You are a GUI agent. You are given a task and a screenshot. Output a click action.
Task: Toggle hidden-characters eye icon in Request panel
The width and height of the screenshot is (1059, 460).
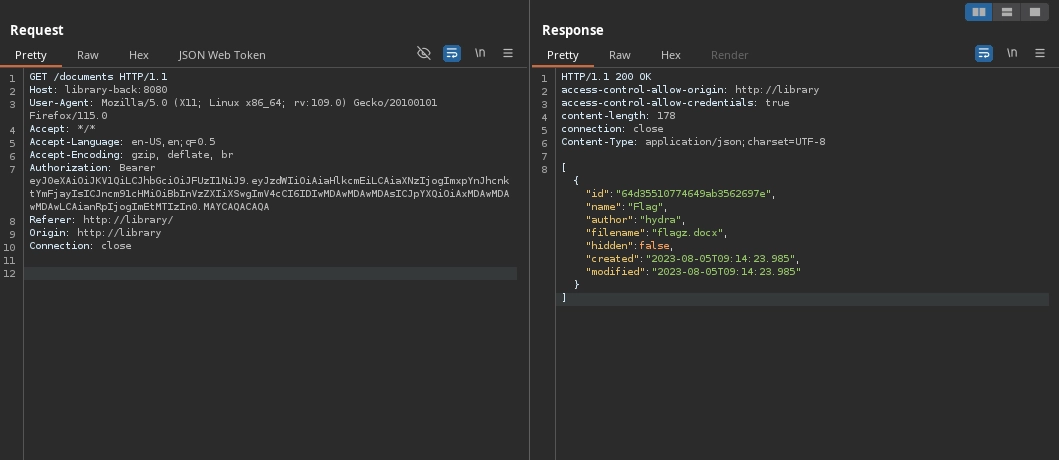click(424, 53)
